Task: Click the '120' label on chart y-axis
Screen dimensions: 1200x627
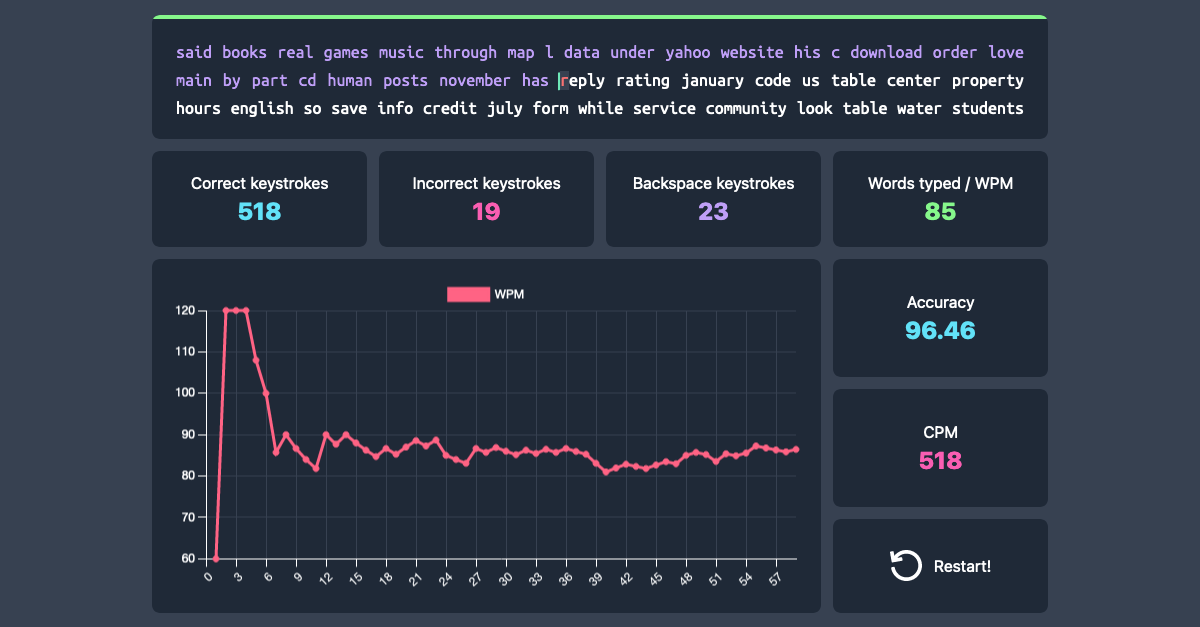Action: point(185,311)
